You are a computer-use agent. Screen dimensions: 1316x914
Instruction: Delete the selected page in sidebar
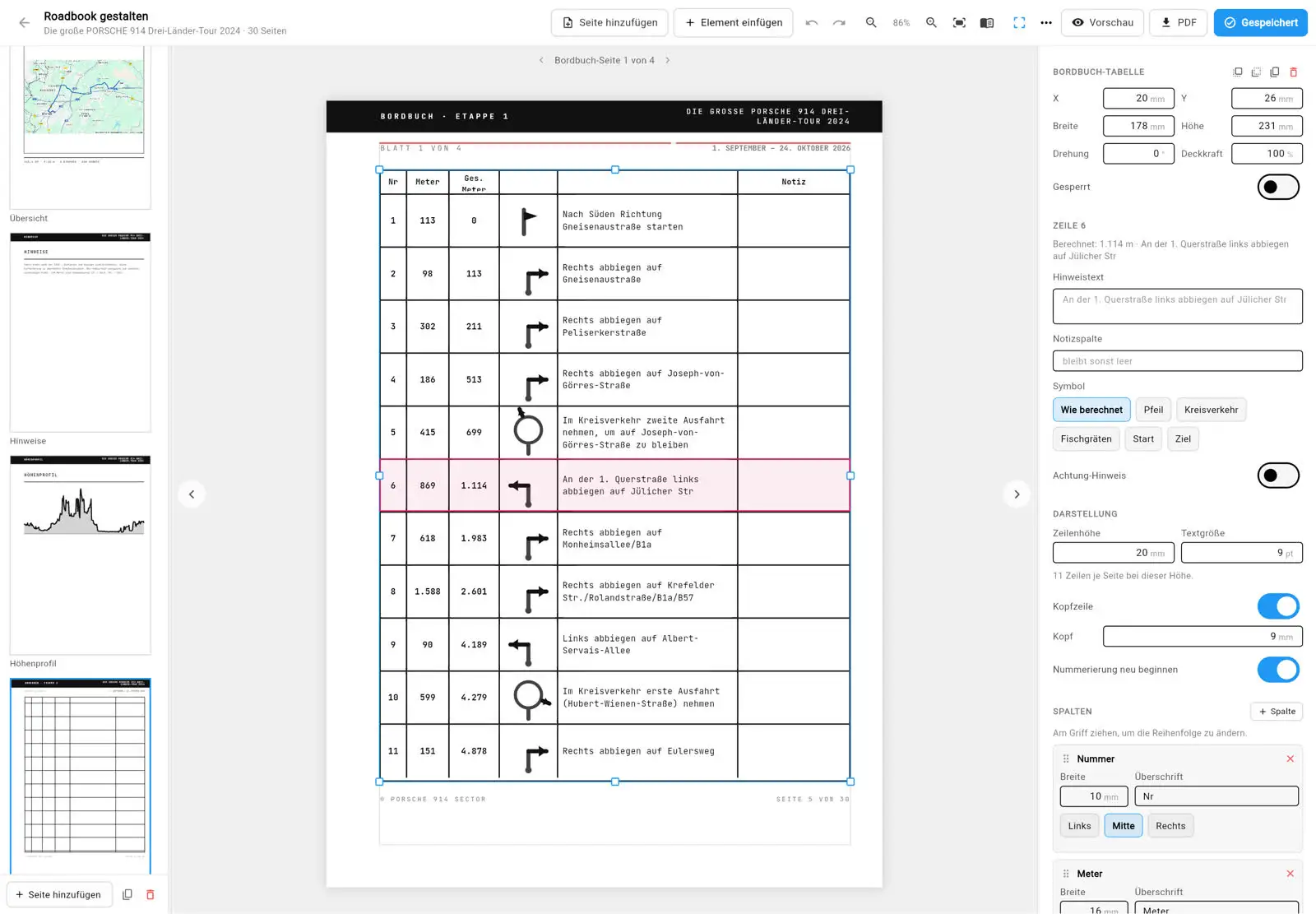(x=150, y=894)
